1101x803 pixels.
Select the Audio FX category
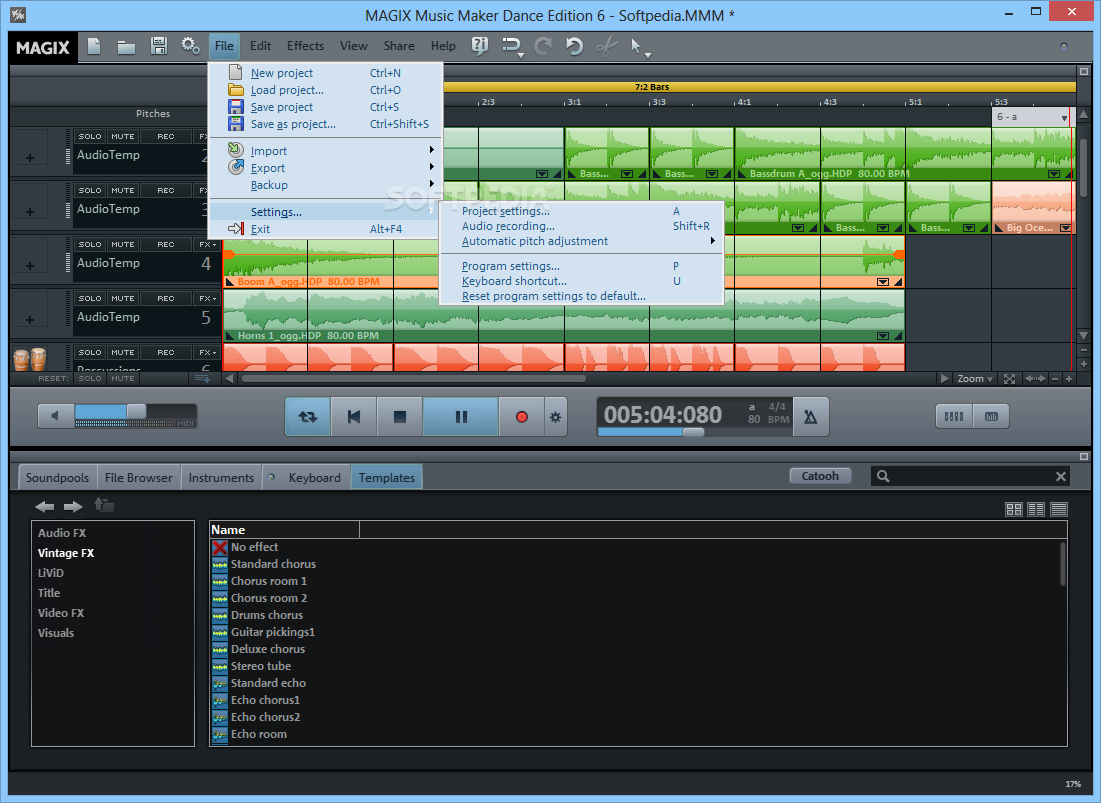pyautogui.click(x=62, y=533)
